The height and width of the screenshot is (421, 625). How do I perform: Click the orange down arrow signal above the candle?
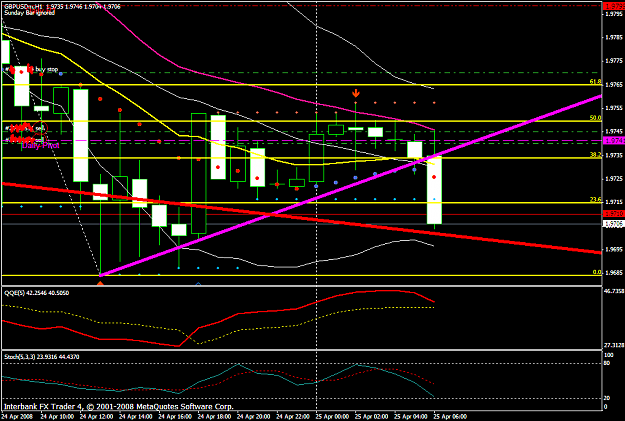[356, 93]
